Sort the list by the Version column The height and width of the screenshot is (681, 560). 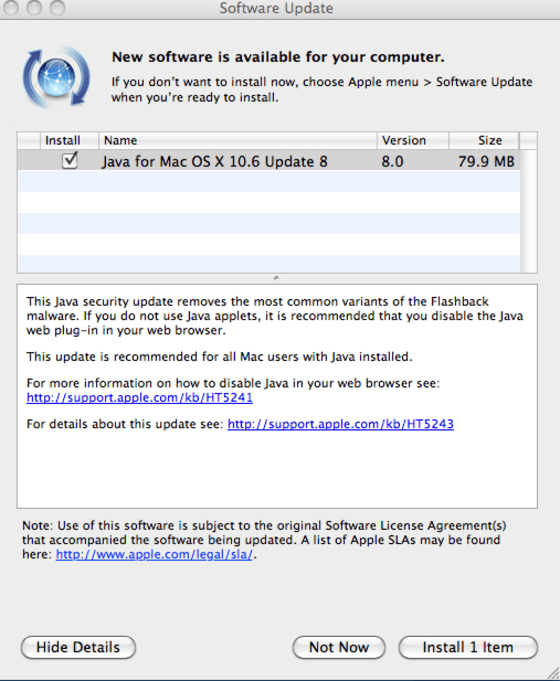click(x=413, y=140)
